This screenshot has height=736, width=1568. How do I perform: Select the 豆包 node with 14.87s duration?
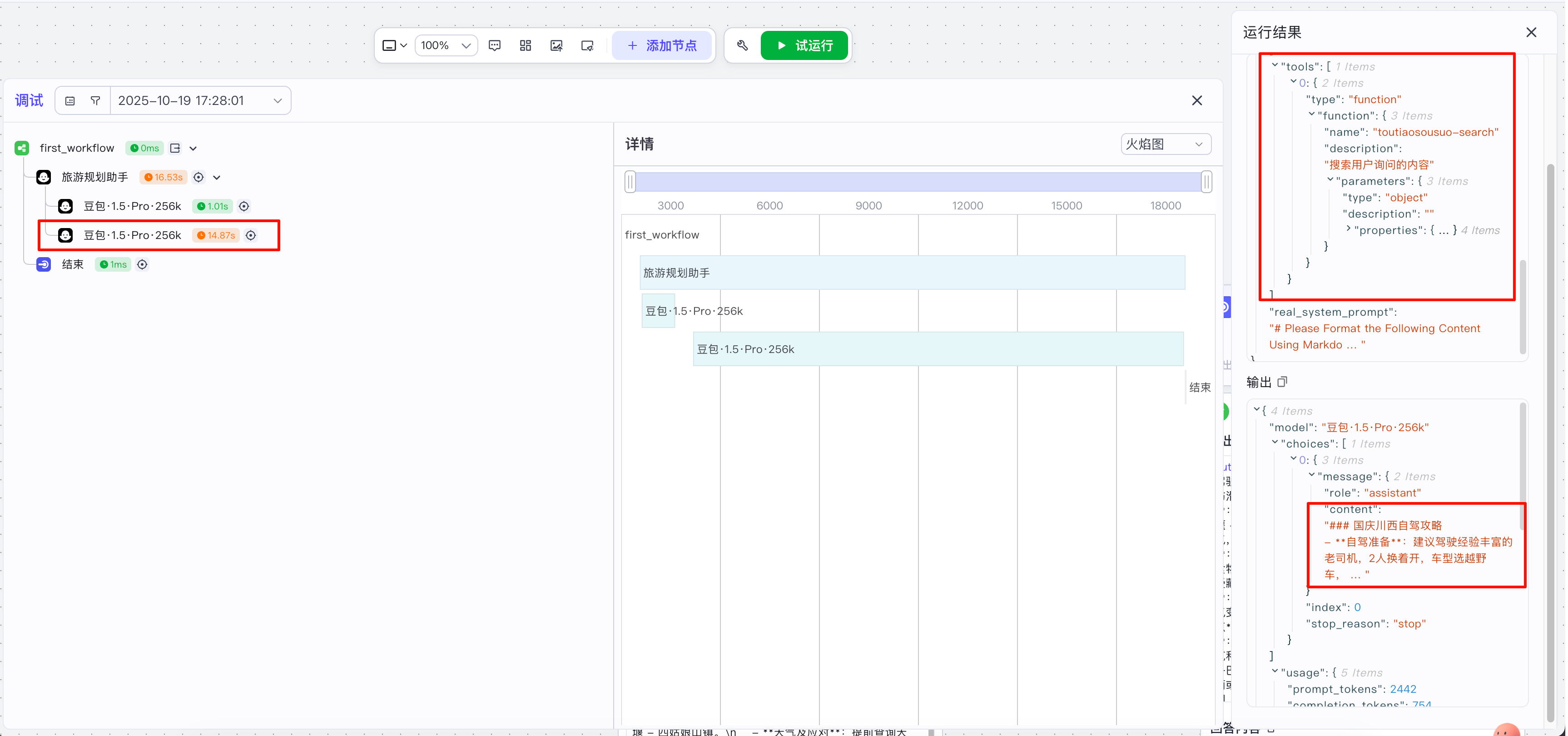[x=132, y=236]
